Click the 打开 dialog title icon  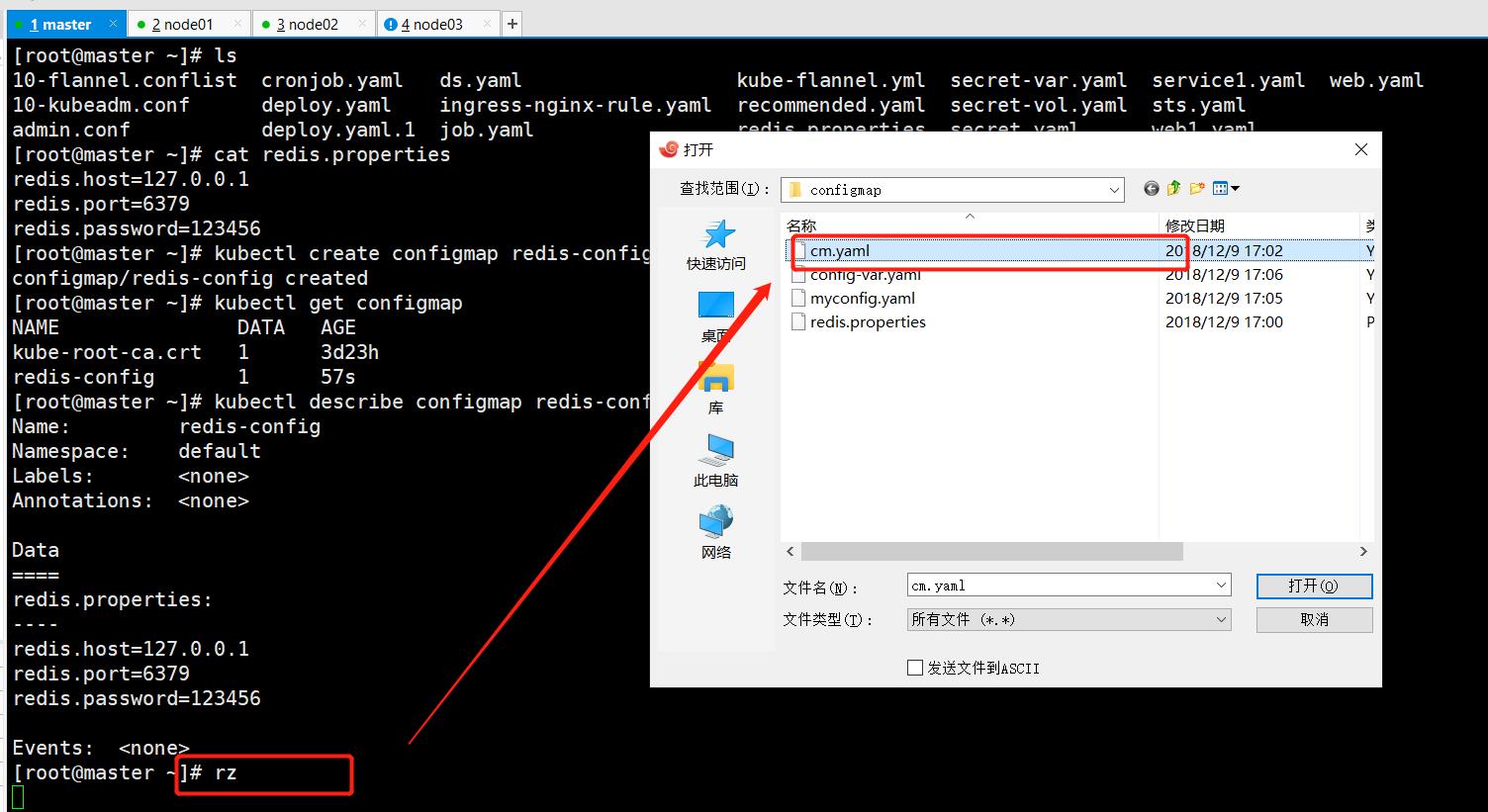coord(669,149)
